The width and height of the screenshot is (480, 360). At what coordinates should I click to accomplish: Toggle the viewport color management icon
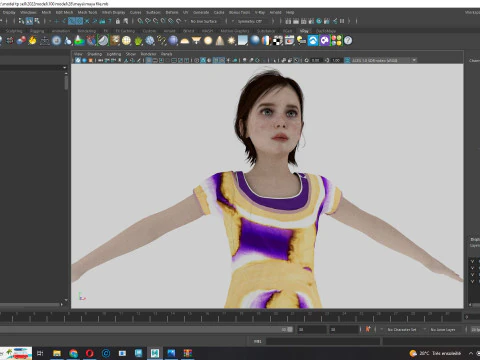347,60
